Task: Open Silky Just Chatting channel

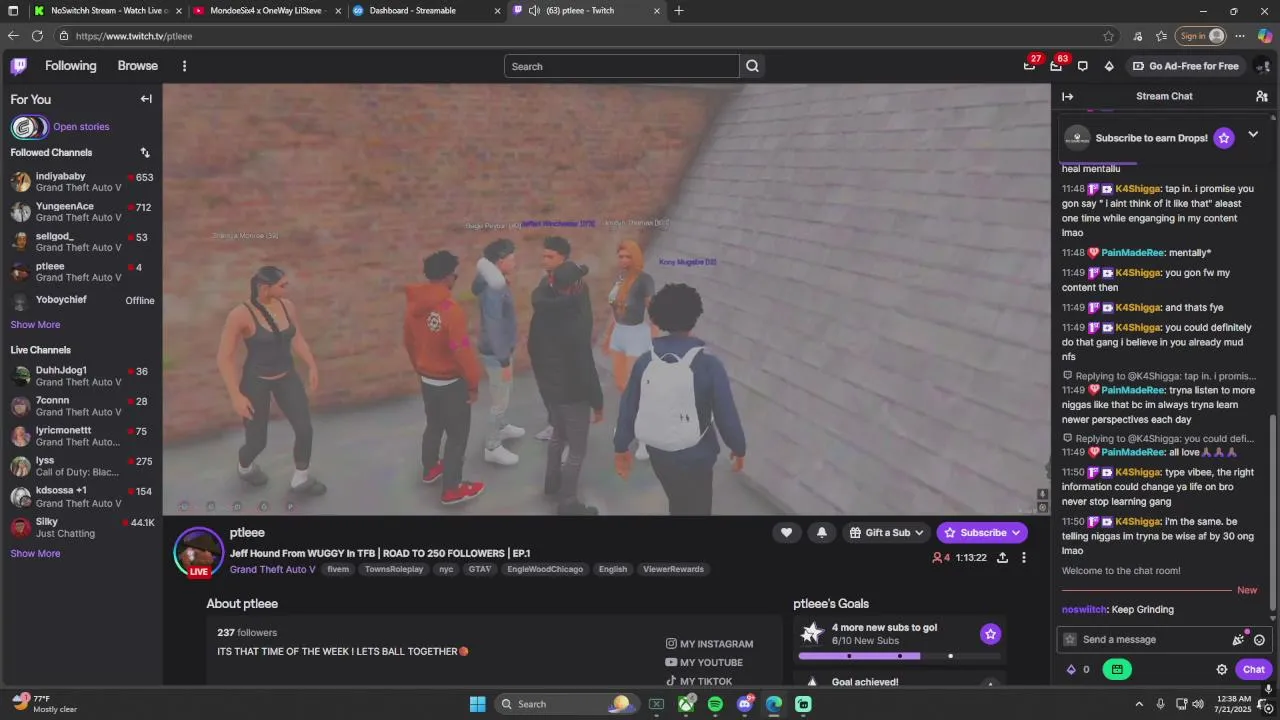Action: coord(81,528)
